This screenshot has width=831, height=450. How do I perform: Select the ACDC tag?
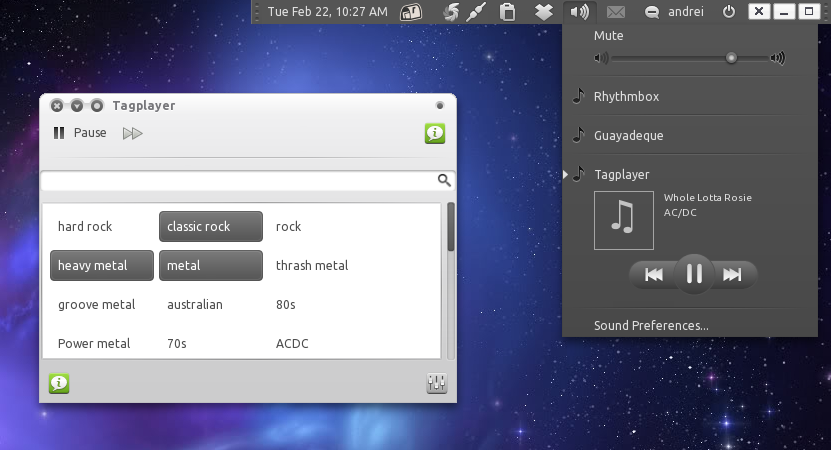coord(292,343)
